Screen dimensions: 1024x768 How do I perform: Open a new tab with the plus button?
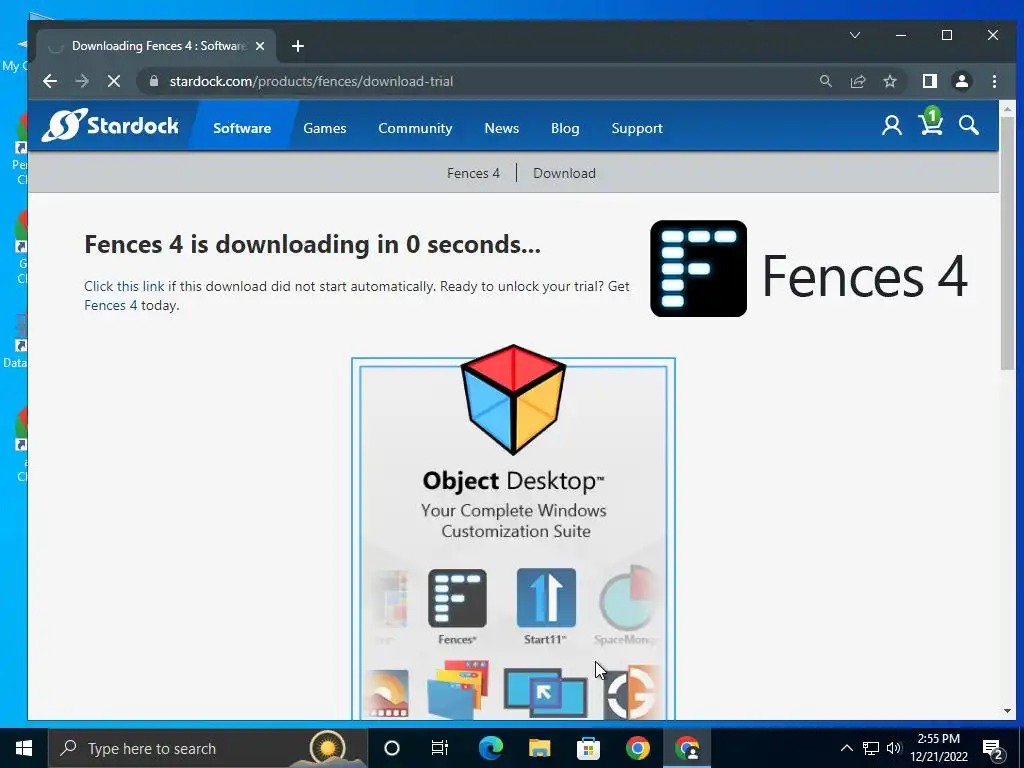coord(298,46)
